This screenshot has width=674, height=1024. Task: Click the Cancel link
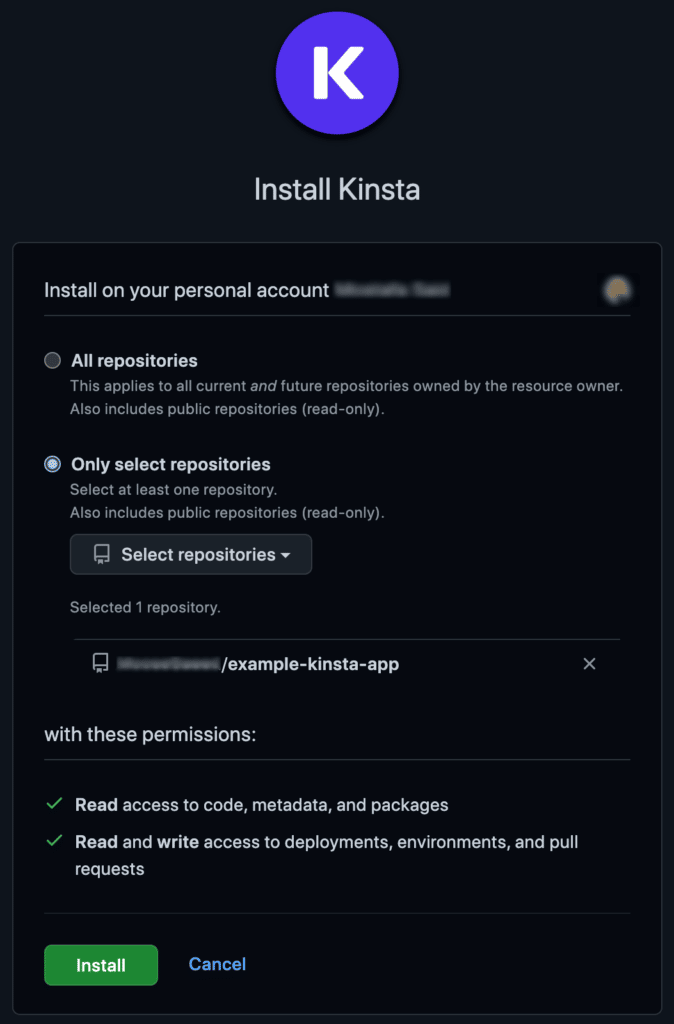coord(217,964)
